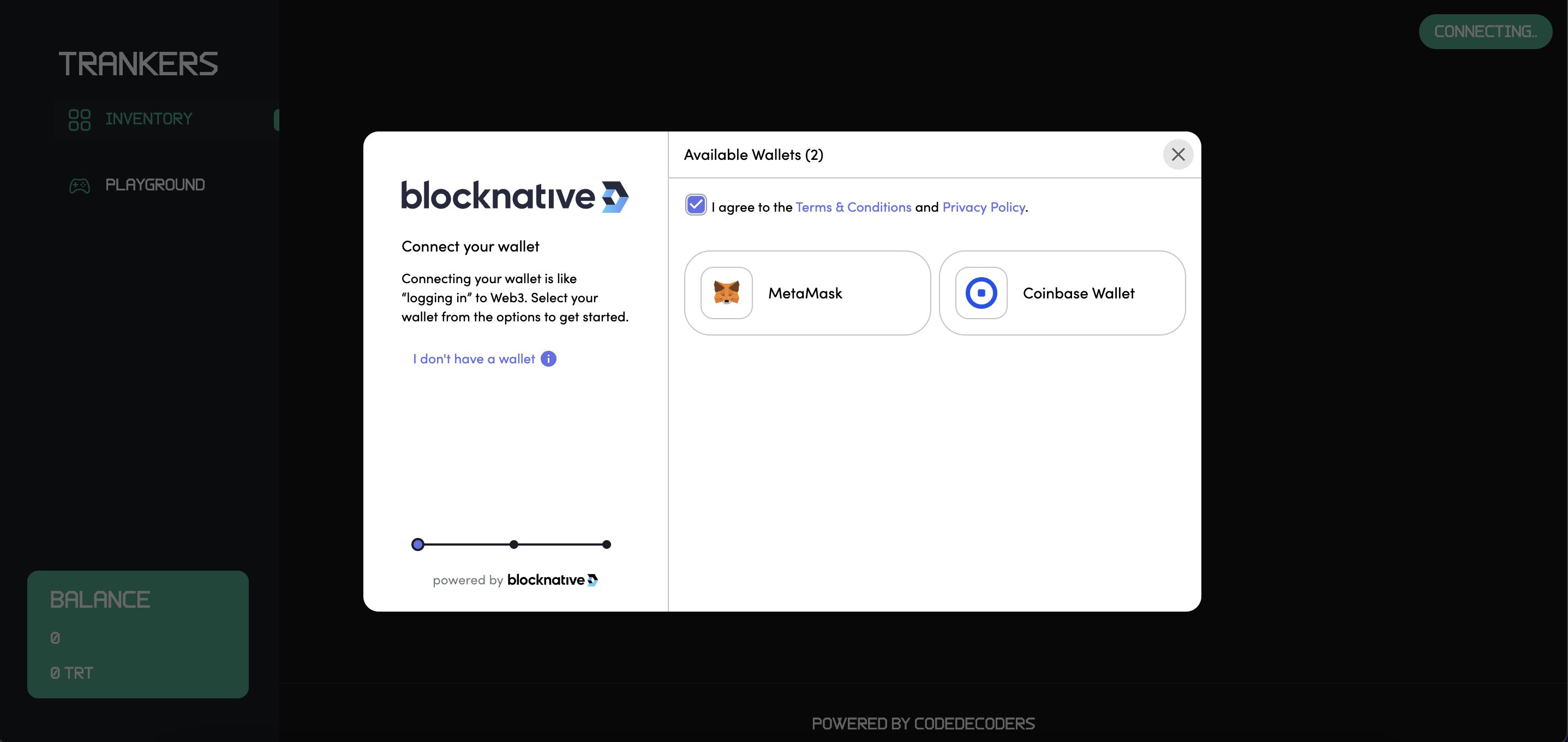Click the middle progress step dot
1568x742 pixels.
[x=514, y=544]
